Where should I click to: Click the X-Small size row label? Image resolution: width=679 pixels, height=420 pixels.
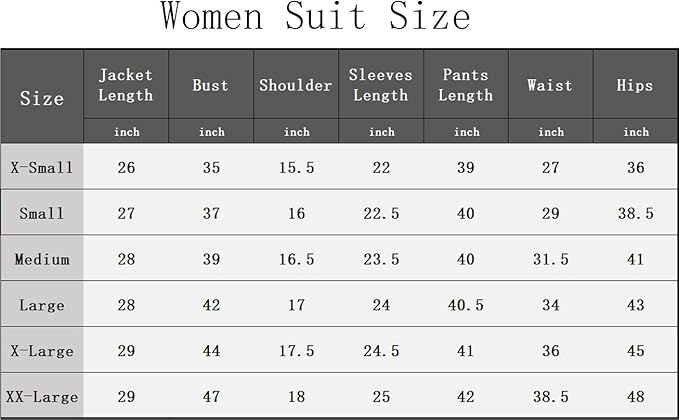[x=42, y=167]
